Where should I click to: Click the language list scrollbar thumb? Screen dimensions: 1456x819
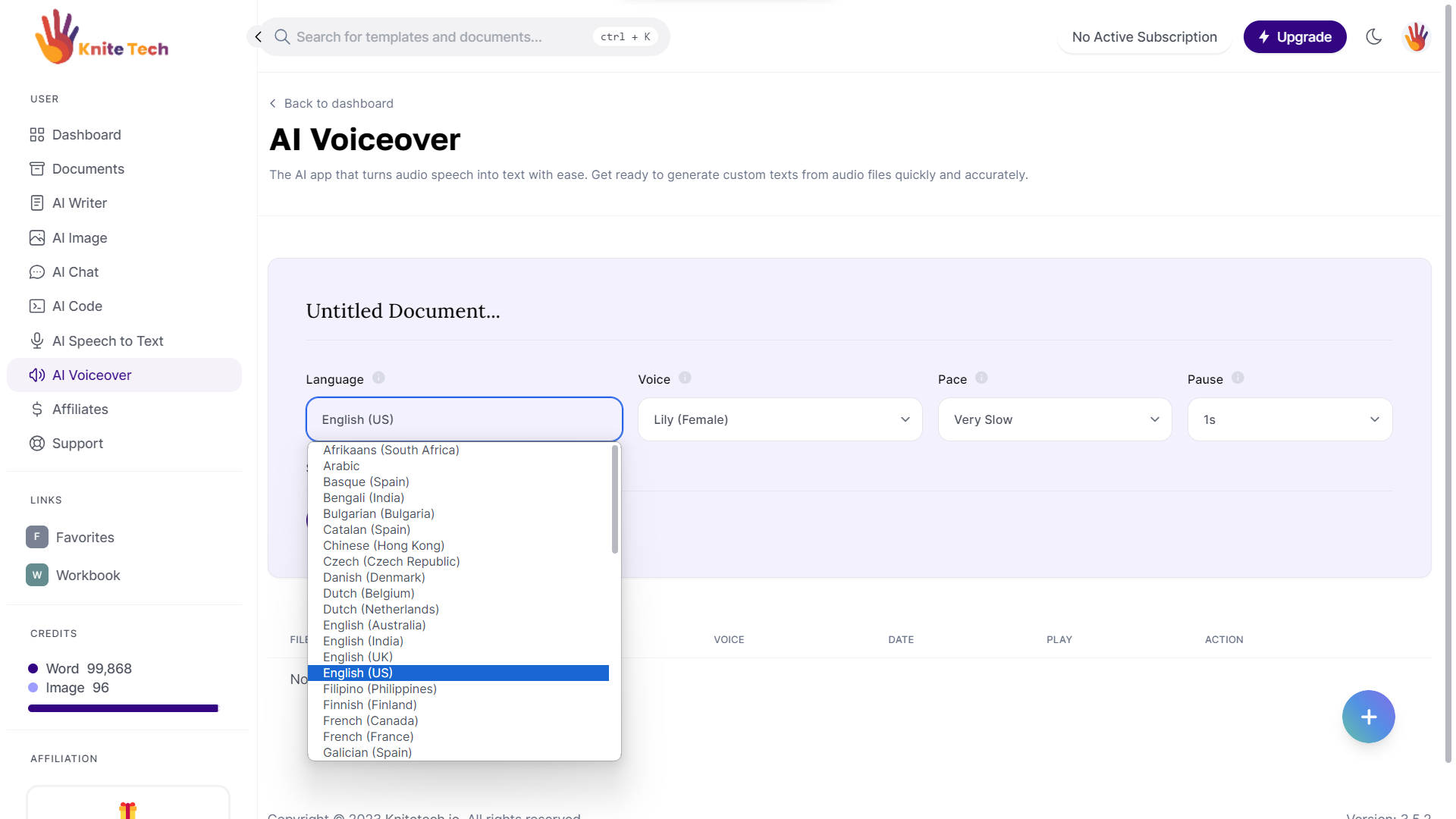click(614, 500)
